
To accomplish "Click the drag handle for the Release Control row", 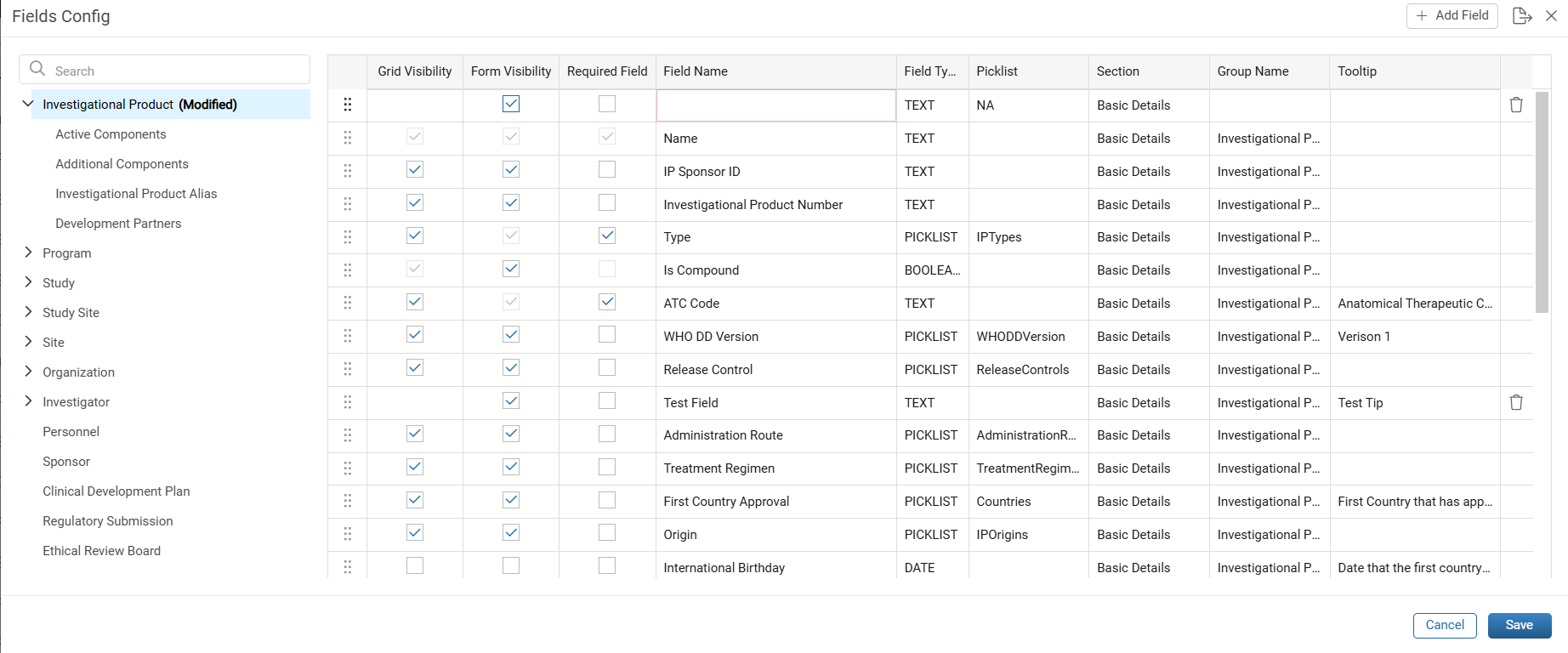I will pyautogui.click(x=347, y=369).
